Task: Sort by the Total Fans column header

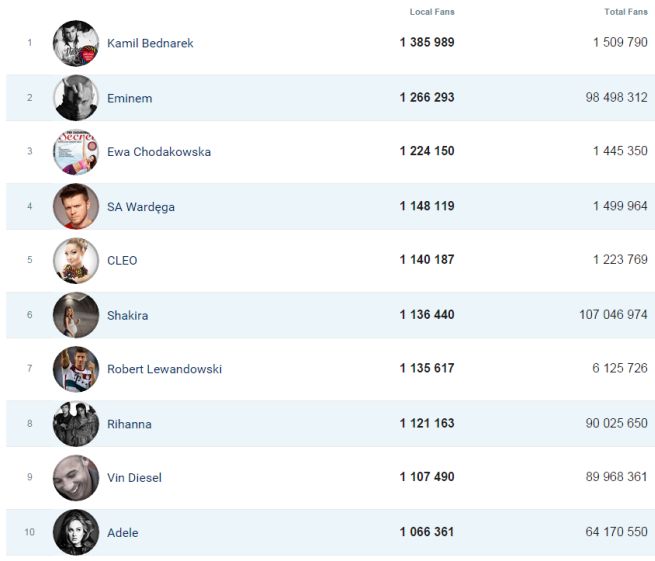Action: point(626,12)
